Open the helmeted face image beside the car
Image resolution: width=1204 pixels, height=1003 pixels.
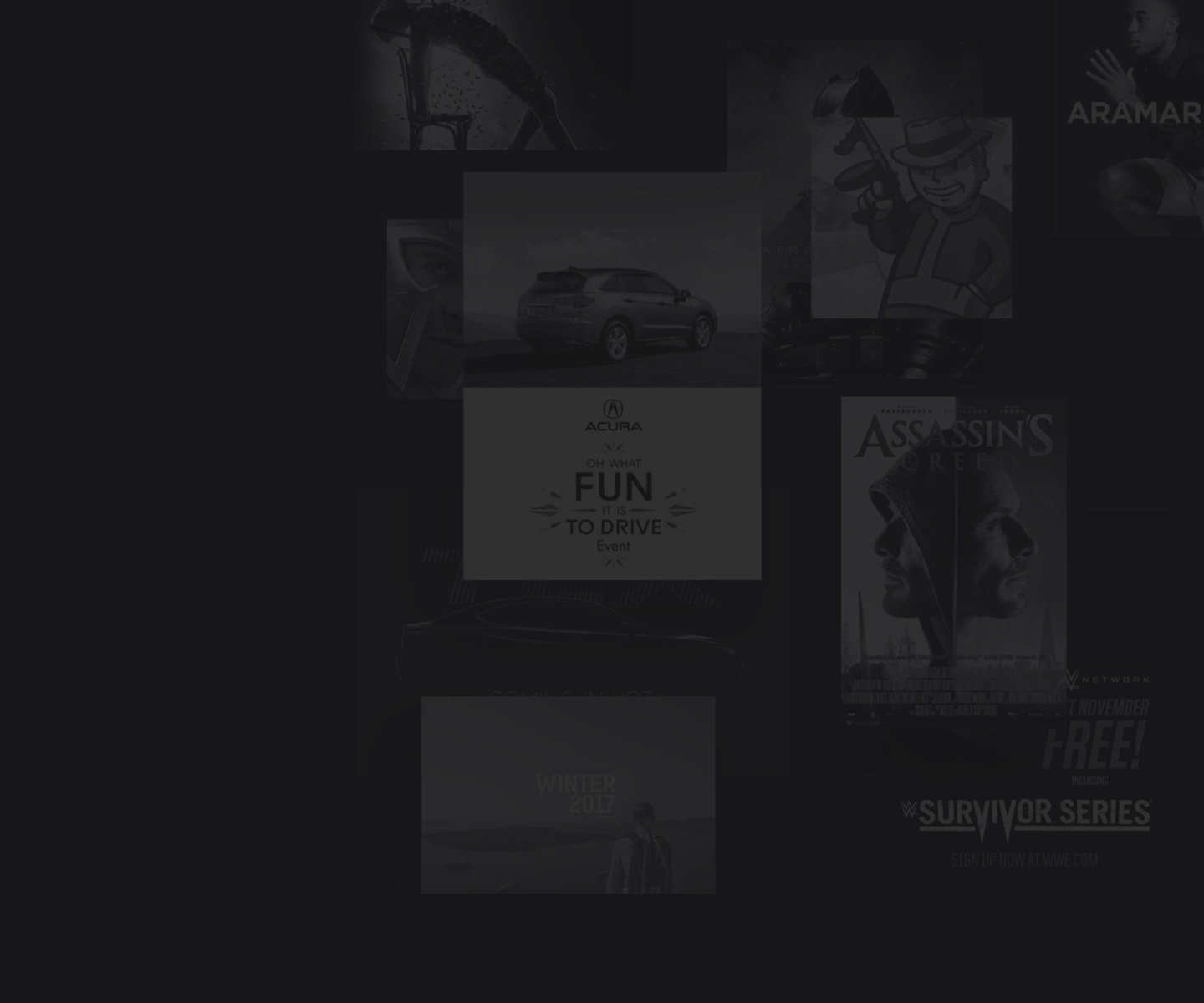pos(425,308)
